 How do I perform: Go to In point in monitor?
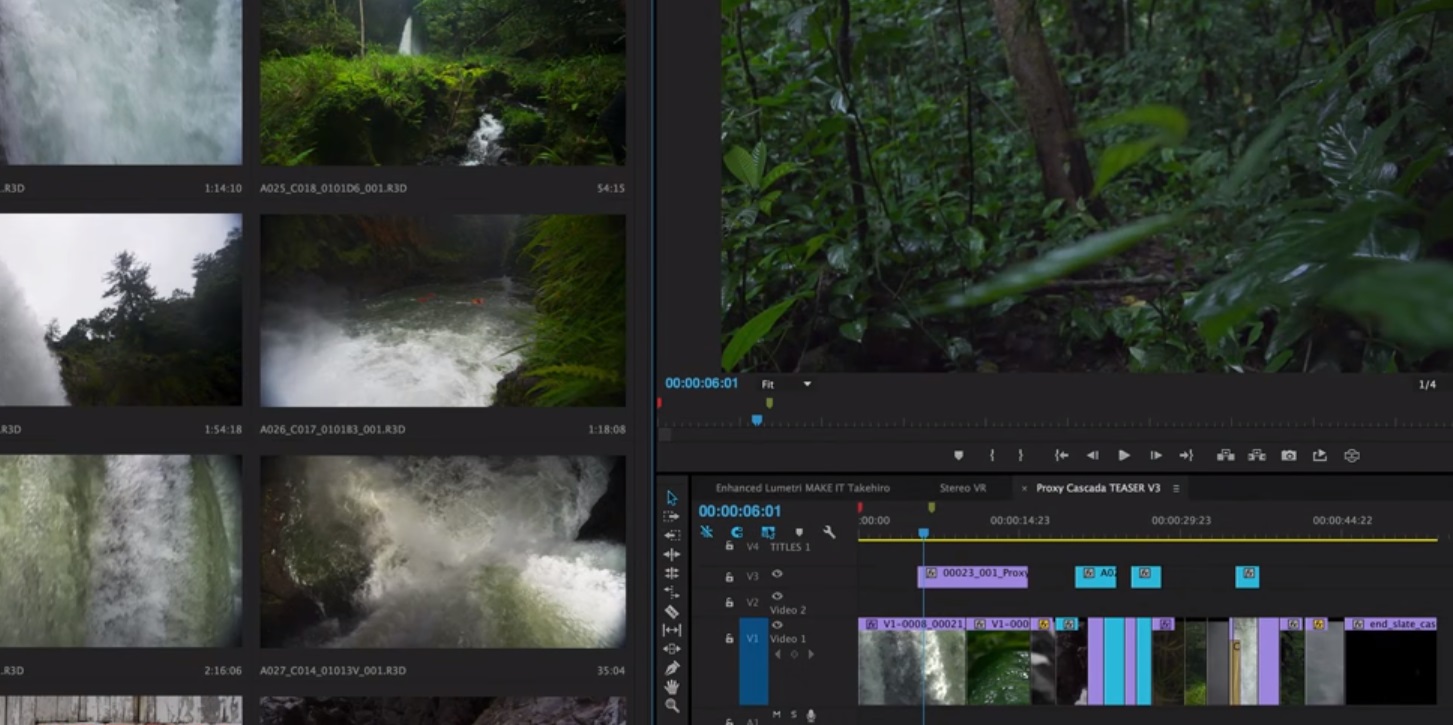pos(1062,455)
